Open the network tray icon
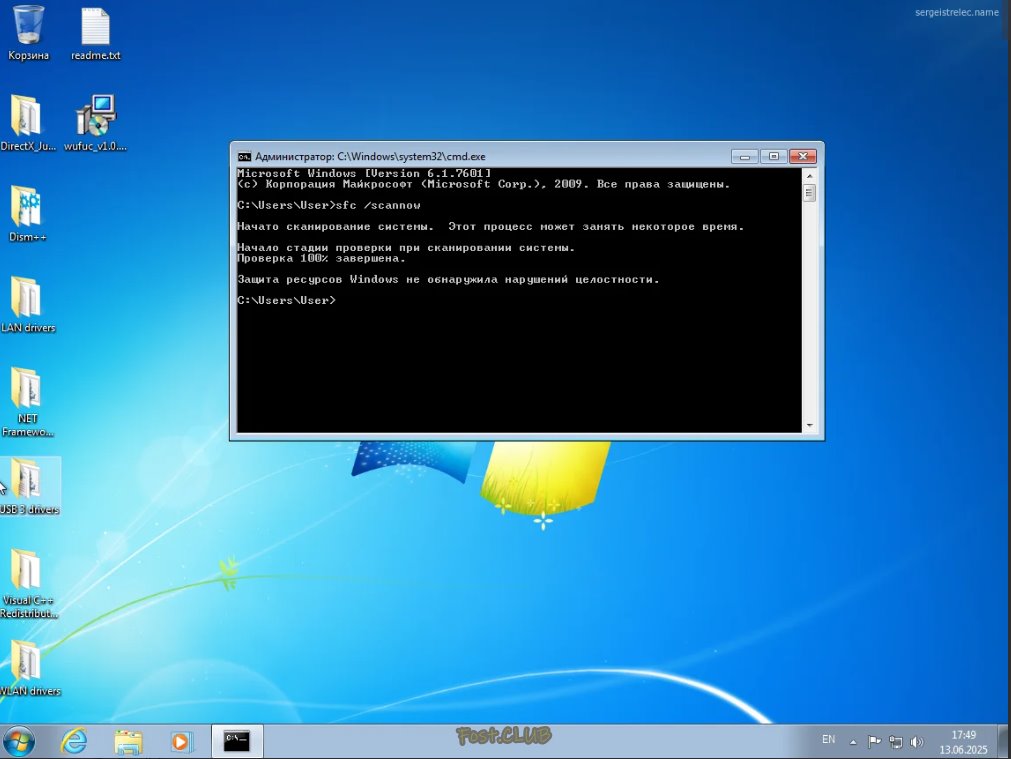The image size is (1011, 759). [896, 742]
